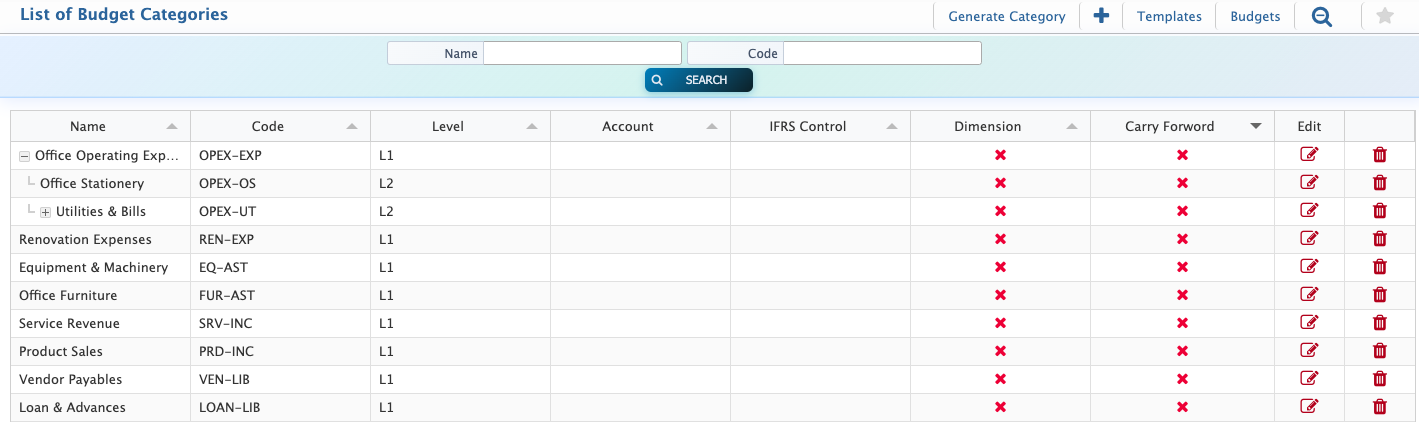
Task: Expand the Utilities & Bills node
Action: coord(46,212)
